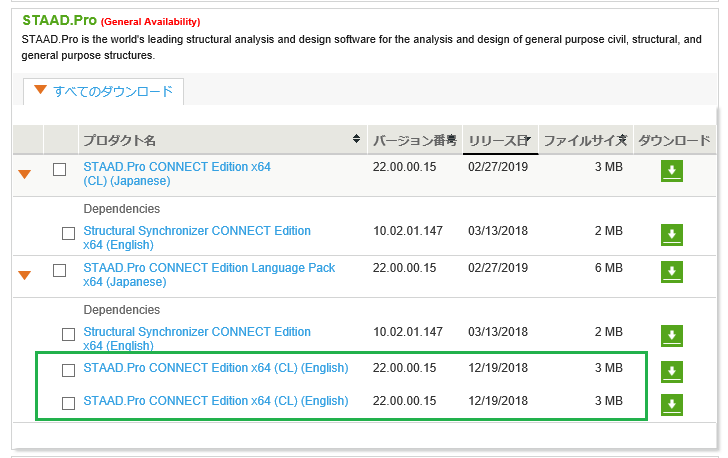The height and width of the screenshot is (458, 728).
Task: Click 12/19/2018 date in the last English row
Action: click(x=498, y=401)
